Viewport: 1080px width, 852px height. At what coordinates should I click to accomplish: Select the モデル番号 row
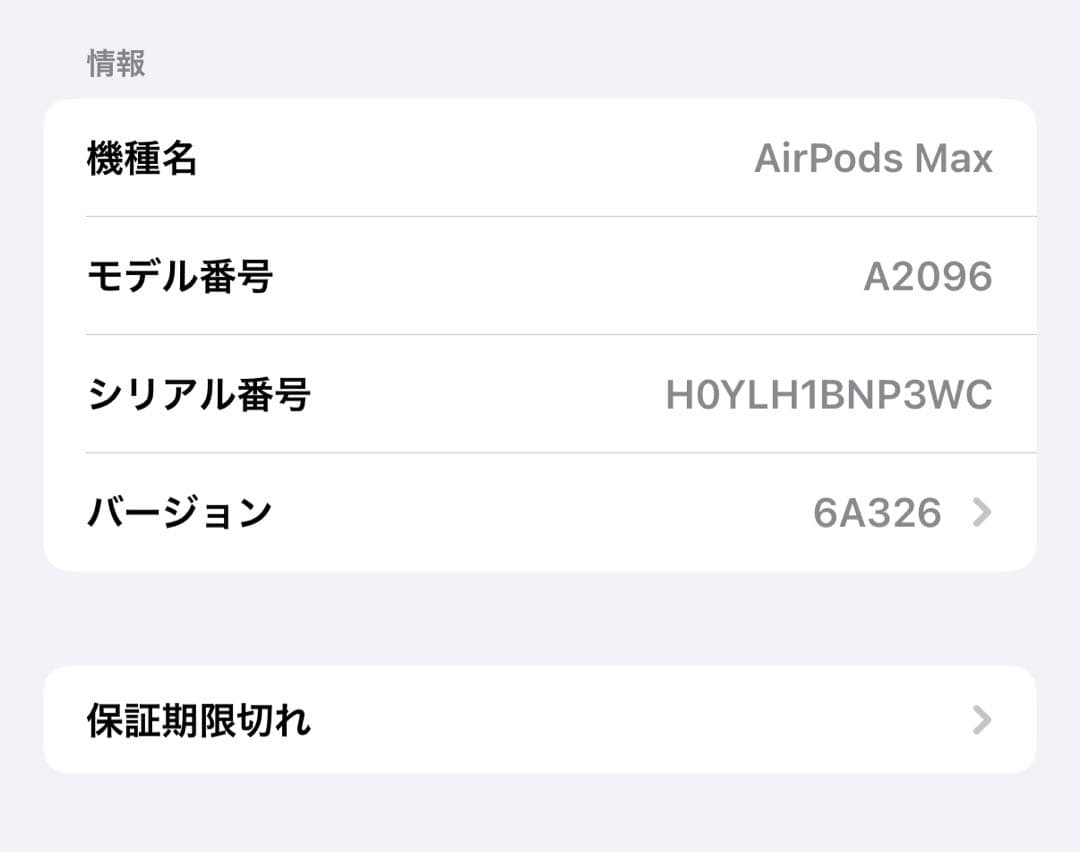[540, 276]
